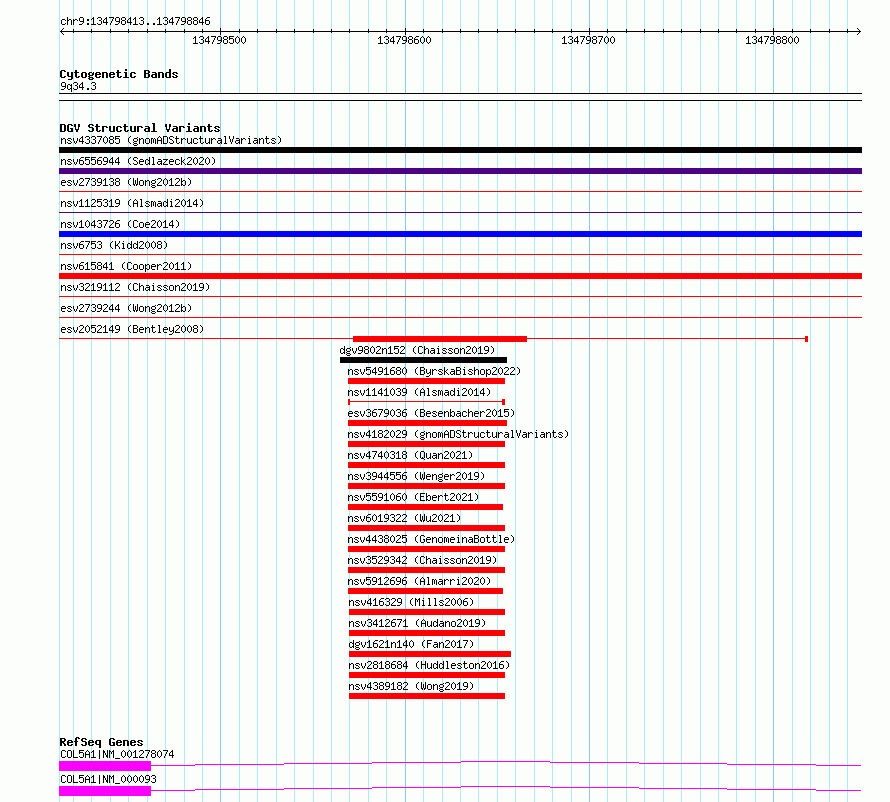Click the blue nsv1043726 Coe2014 bar

coord(460,234)
